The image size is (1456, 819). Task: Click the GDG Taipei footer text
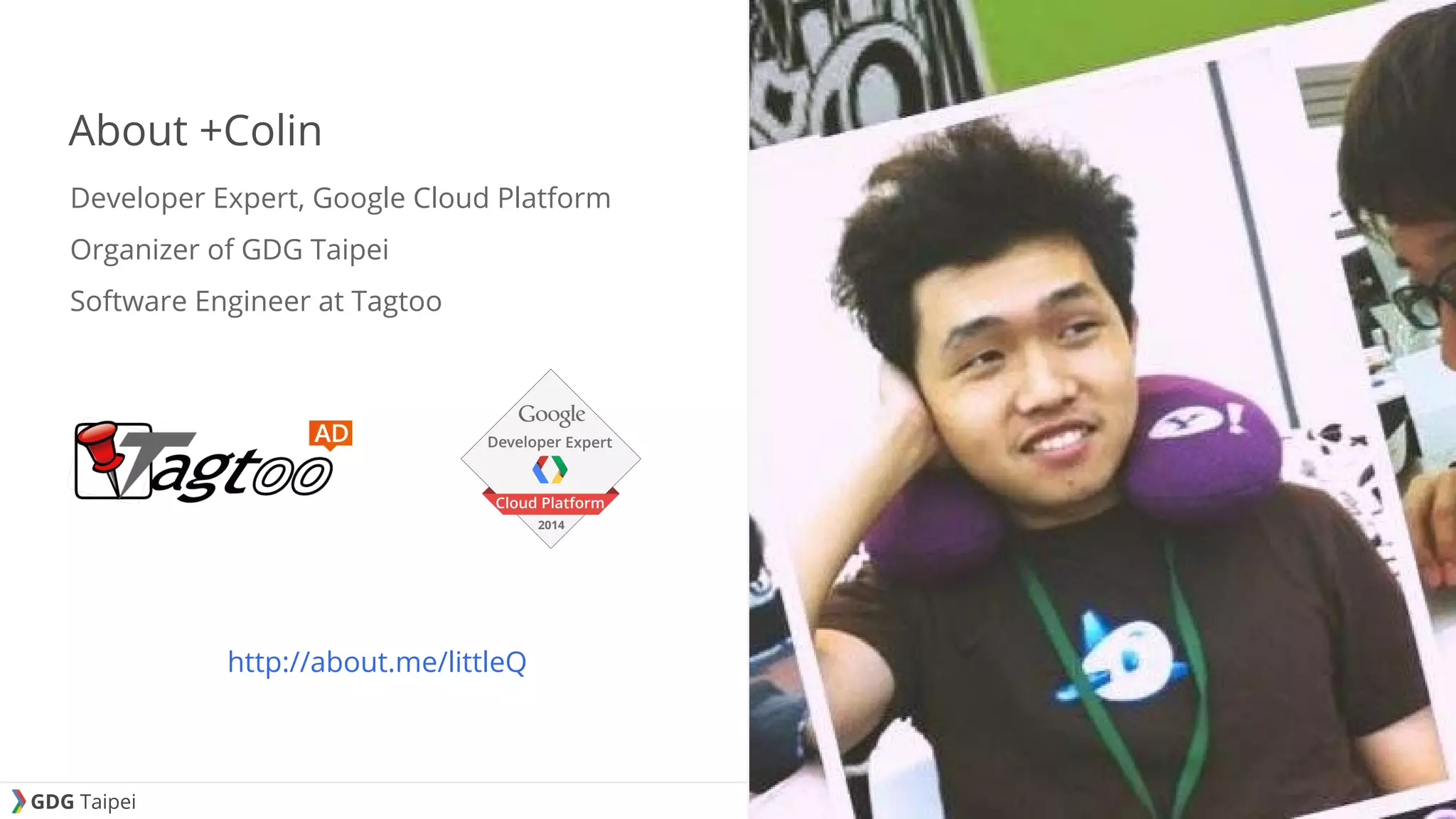tap(83, 802)
